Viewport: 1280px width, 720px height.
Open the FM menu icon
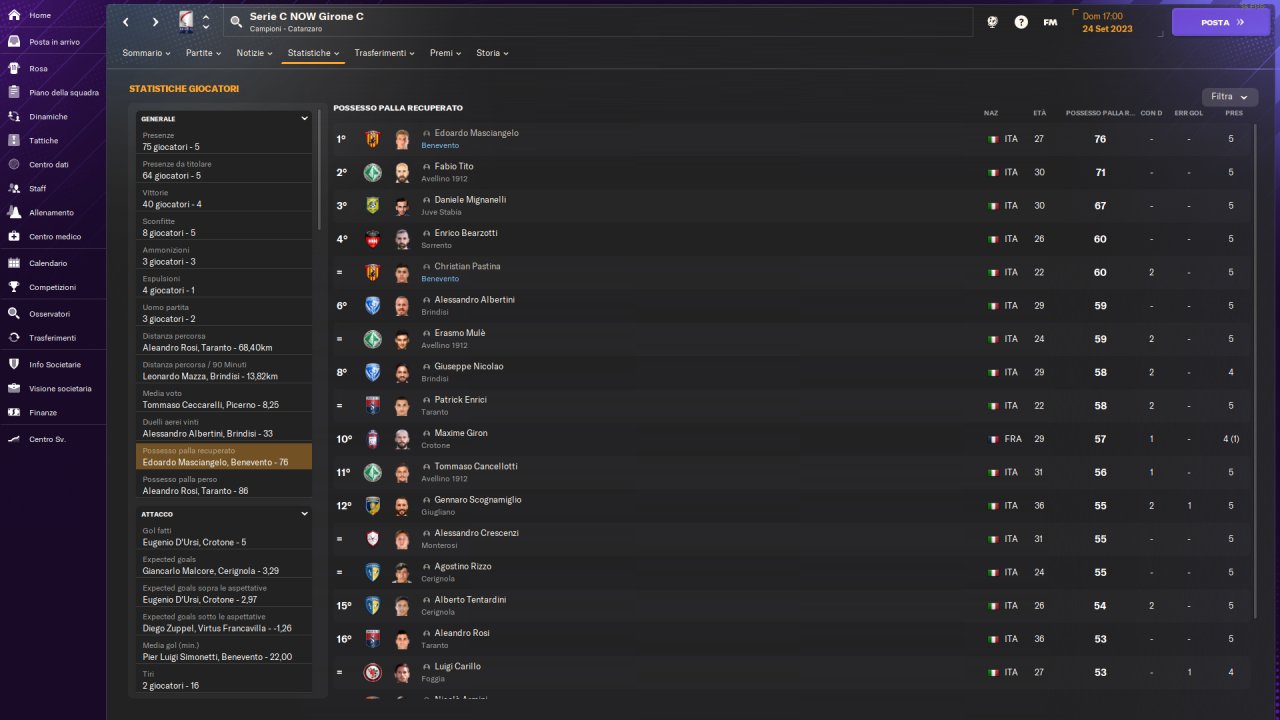(1050, 22)
